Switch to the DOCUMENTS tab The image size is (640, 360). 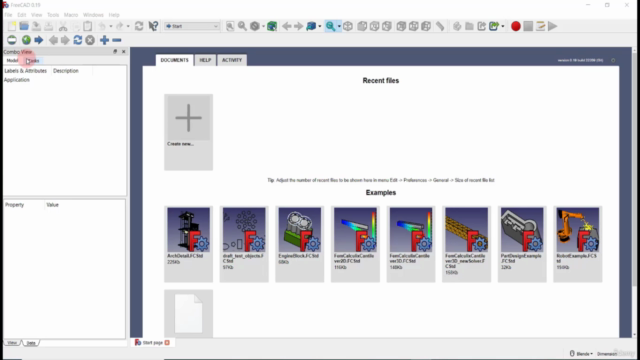tap(174, 60)
